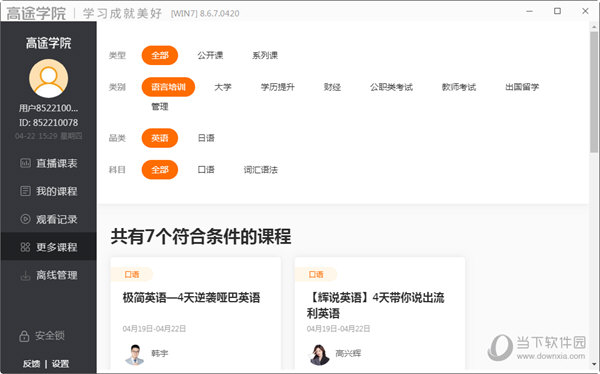
Task: Click teacher 高兴辉's avatar photo
Action: click(x=319, y=354)
